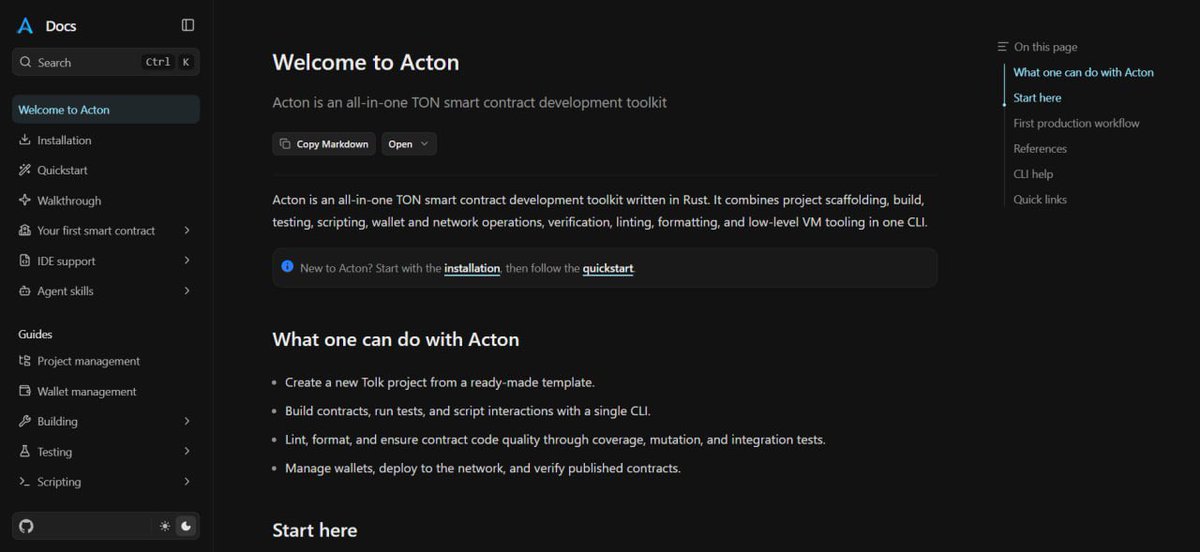The width and height of the screenshot is (1200, 552).
Task: Click the Quickstart wand icon
Action: tap(25, 170)
